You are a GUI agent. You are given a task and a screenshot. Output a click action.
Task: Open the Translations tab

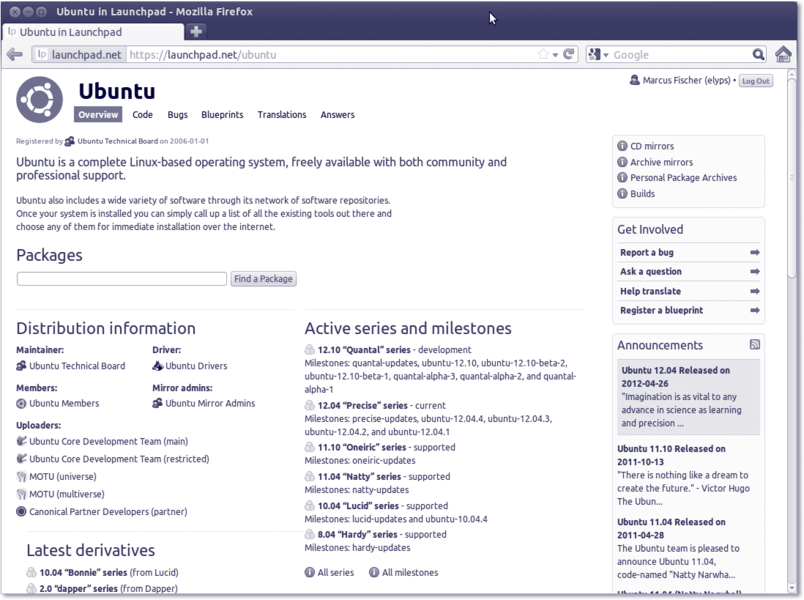pyautogui.click(x=281, y=115)
